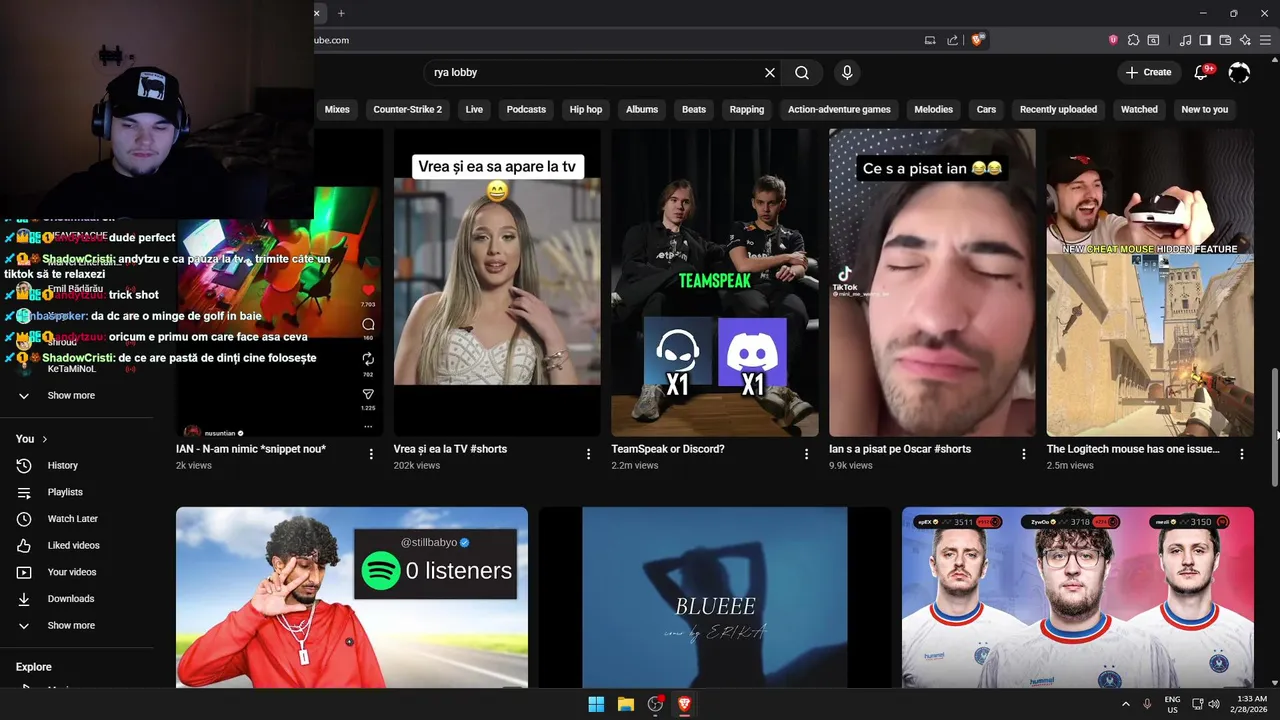Image resolution: width=1280 pixels, height=720 pixels.
Task: Click the YouTube search input field
Action: (x=595, y=73)
